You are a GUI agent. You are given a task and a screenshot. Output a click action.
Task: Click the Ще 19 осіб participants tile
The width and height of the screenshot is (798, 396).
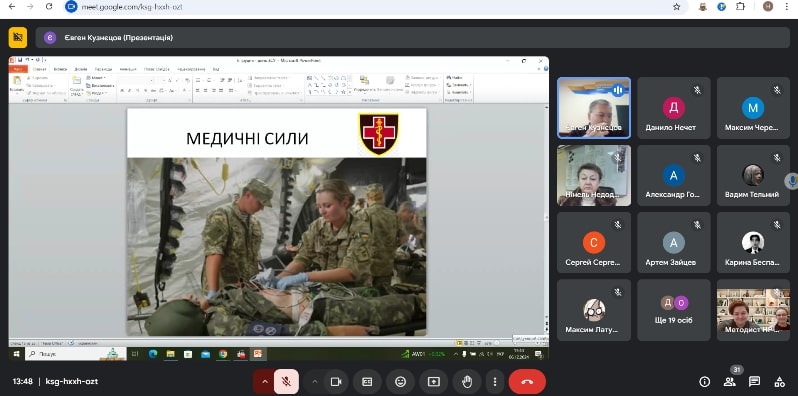click(673, 310)
